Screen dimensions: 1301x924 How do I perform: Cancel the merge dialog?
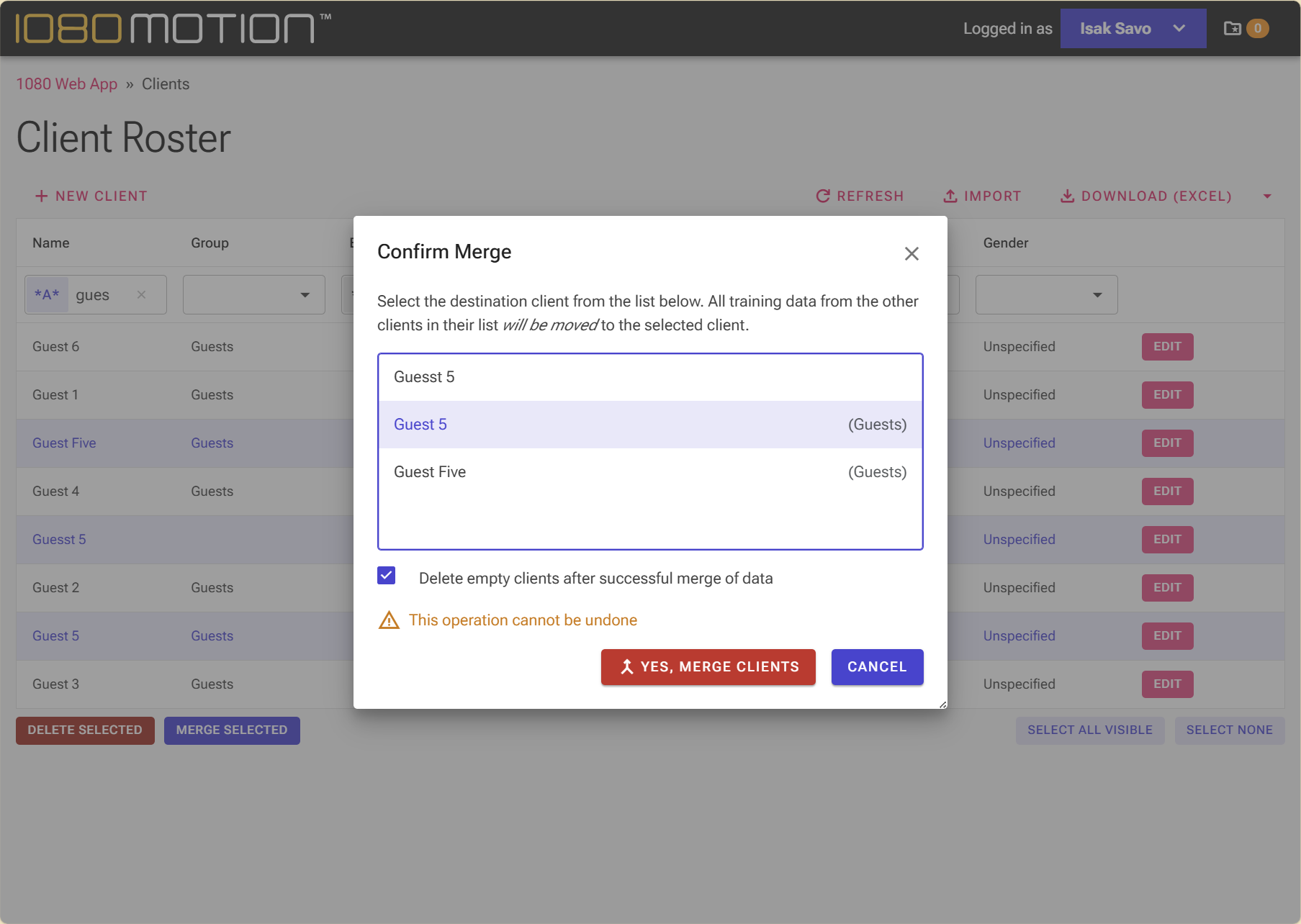point(877,667)
